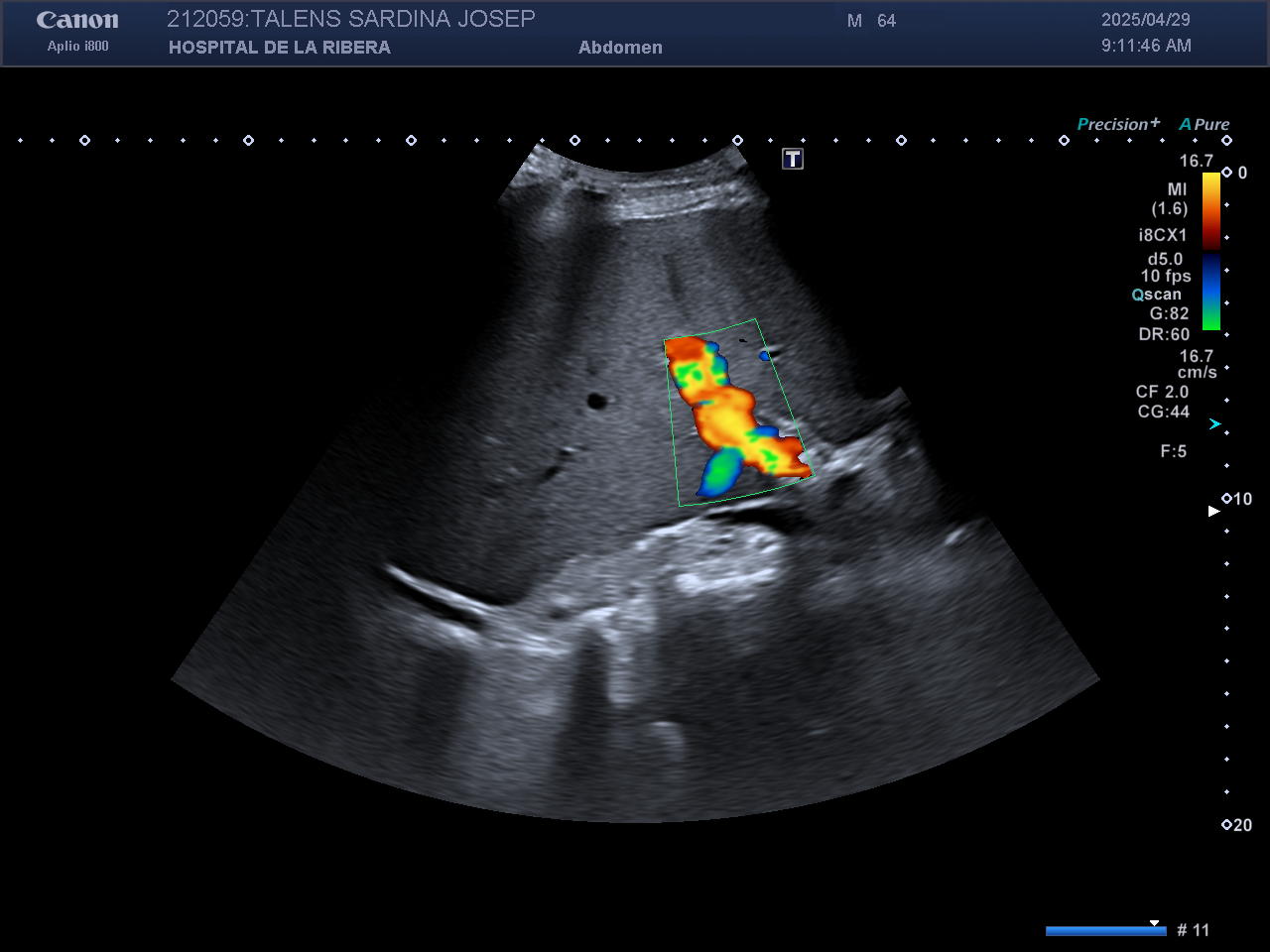The image size is (1270, 952).
Task: Click the white triangle marker near depth 10
Action: (x=1213, y=511)
